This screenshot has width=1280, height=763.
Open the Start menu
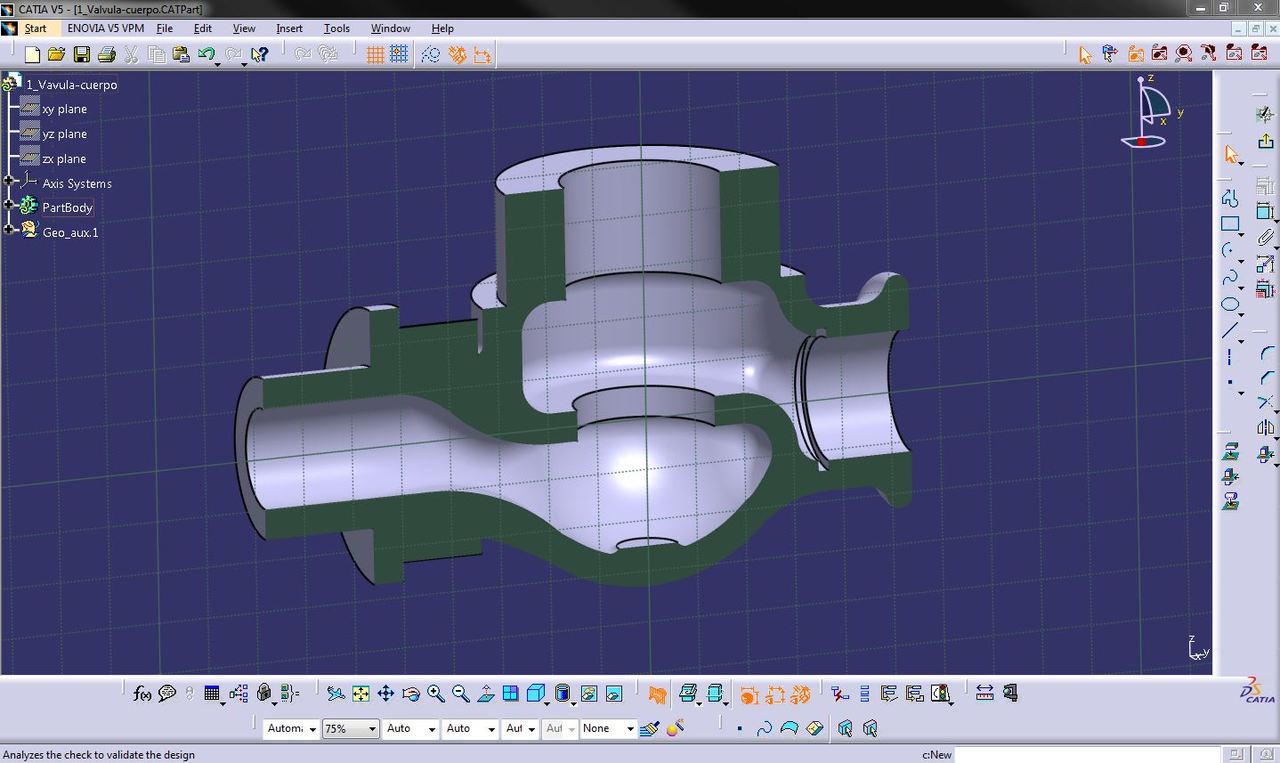click(35, 28)
